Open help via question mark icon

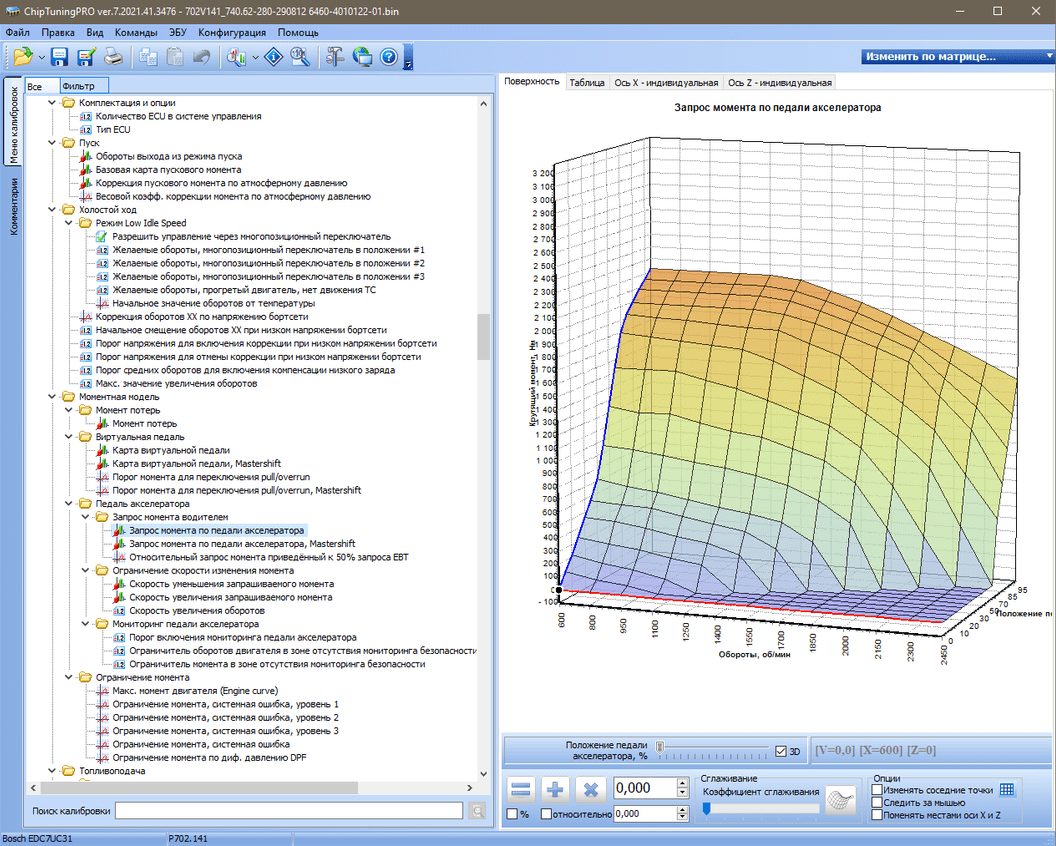coord(389,57)
